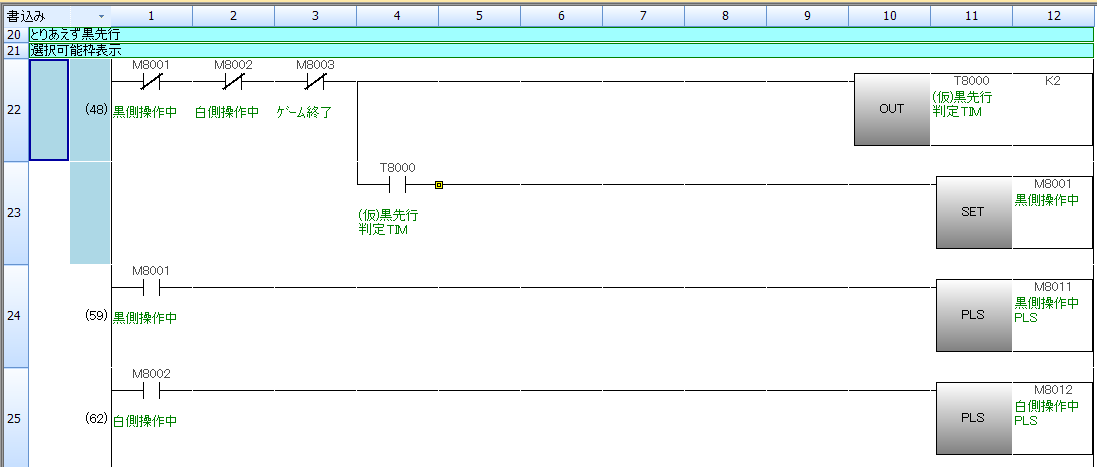This screenshot has height=467, width=1097.
Task: Click the row 25 header number
Action: pos(14,417)
